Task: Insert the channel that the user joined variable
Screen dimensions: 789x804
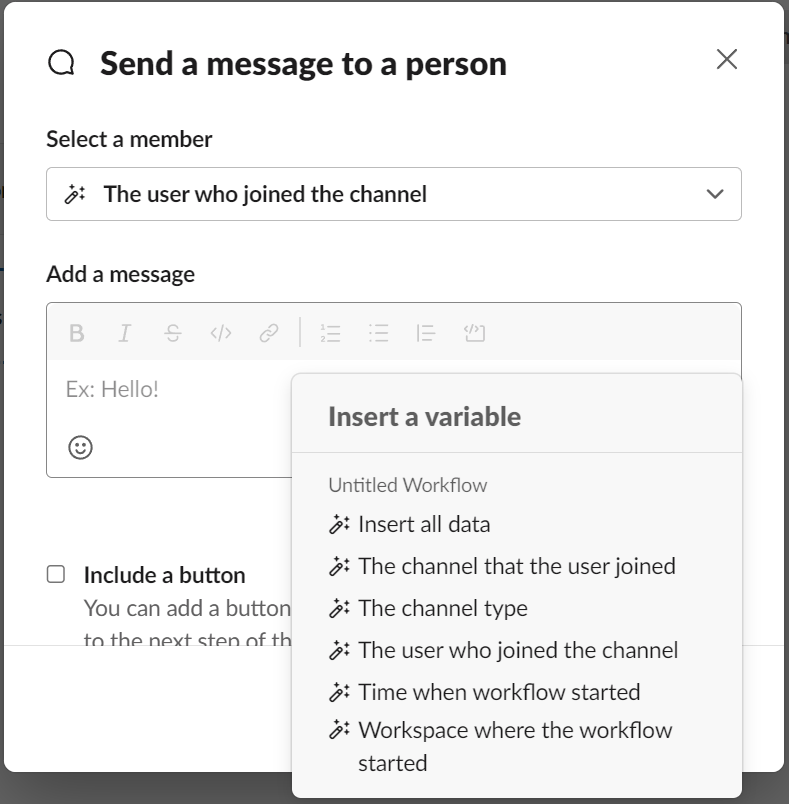Action: point(517,566)
